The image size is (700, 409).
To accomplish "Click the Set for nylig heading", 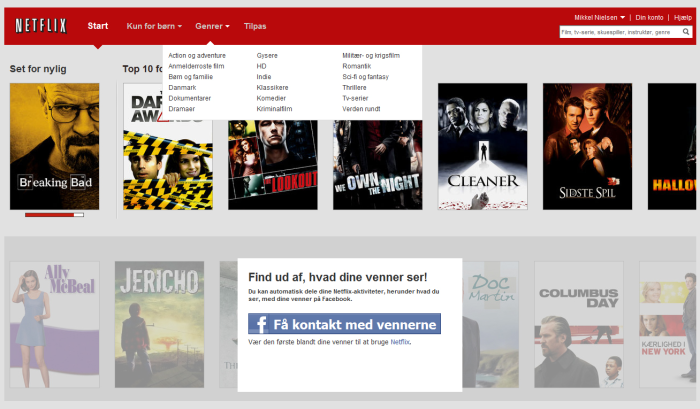I will [38, 69].
